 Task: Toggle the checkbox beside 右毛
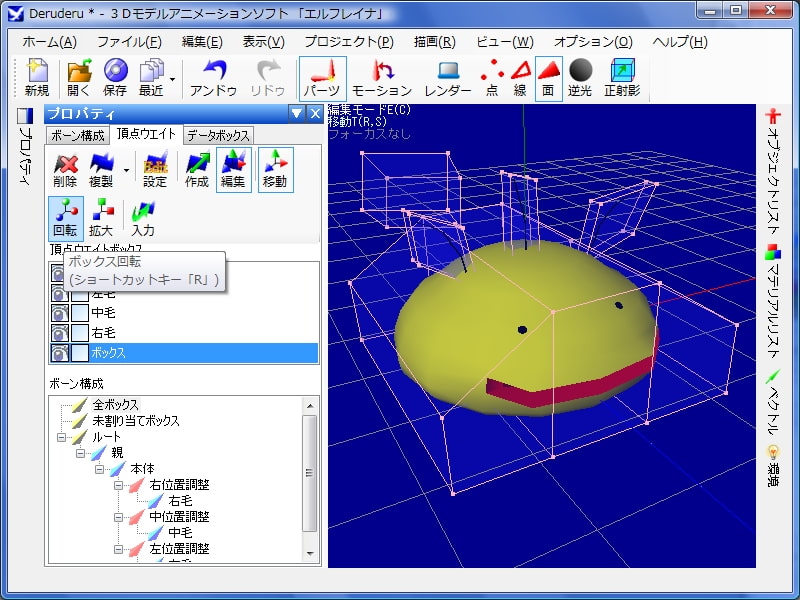tap(79, 333)
